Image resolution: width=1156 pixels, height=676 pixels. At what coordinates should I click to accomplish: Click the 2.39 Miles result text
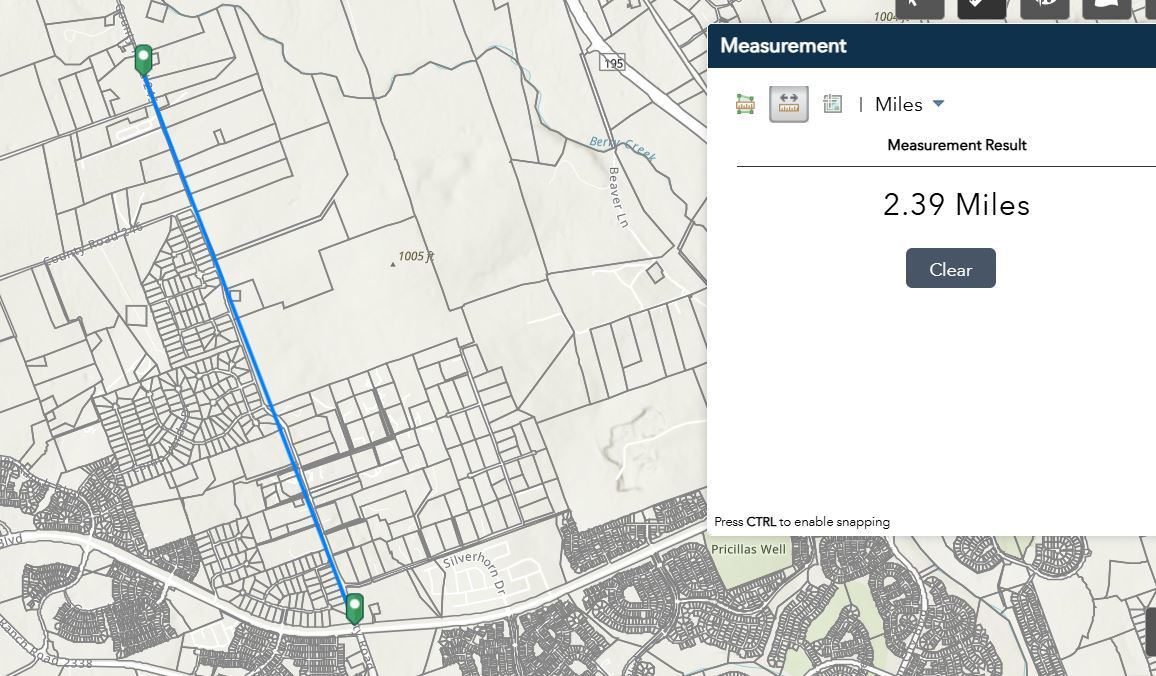coord(955,205)
